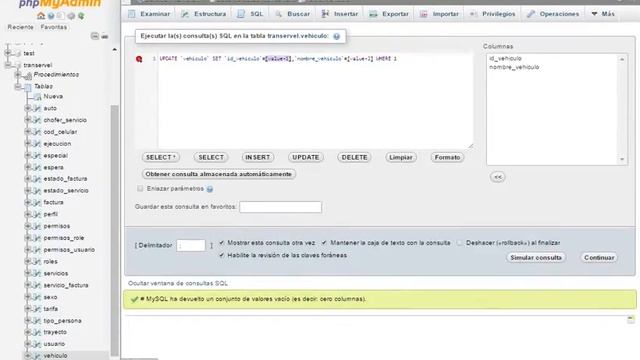Image resolution: width=640 pixels, height=360 pixels.
Task: Click inside the Guardar esta consulta en favoritos field
Action: coord(280,207)
